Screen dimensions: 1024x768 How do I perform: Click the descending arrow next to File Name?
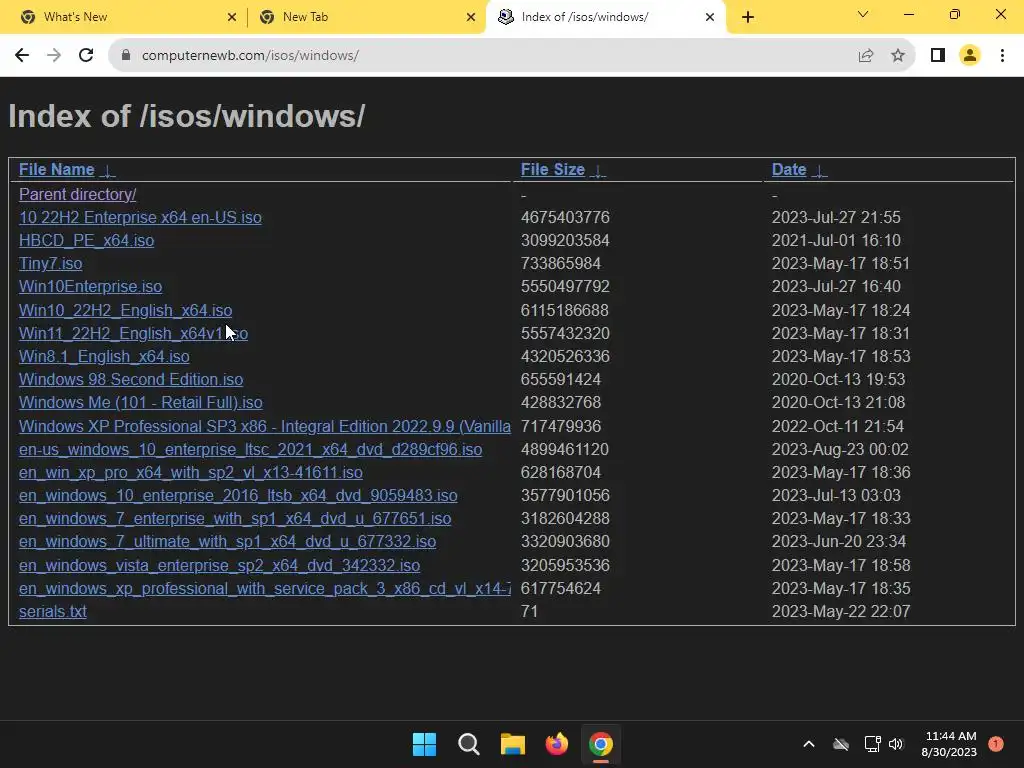pos(108,171)
